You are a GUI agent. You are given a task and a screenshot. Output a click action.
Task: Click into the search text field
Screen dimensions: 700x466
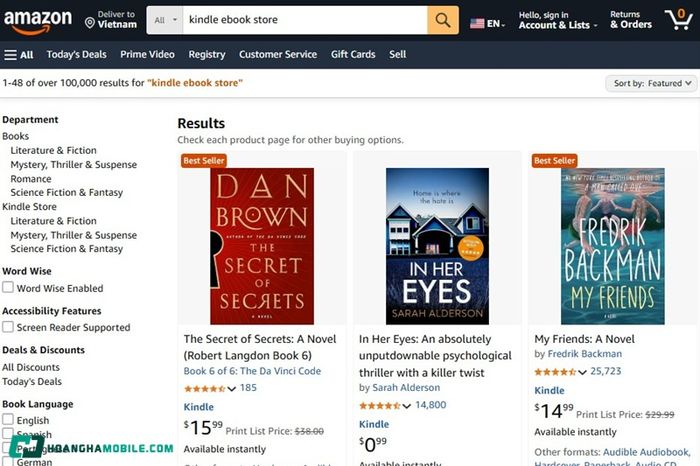pyautogui.click(x=300, y=20)
